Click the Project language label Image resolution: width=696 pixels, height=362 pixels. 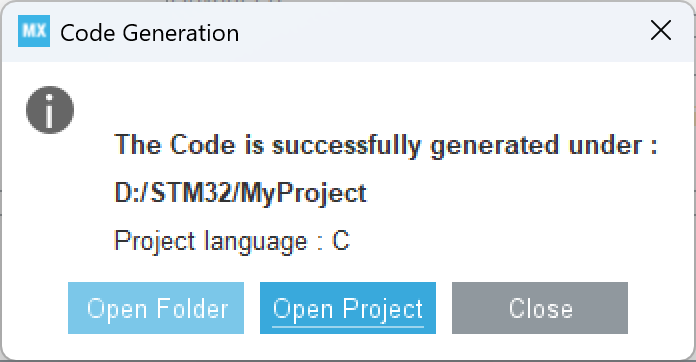[x=210, y=242]
